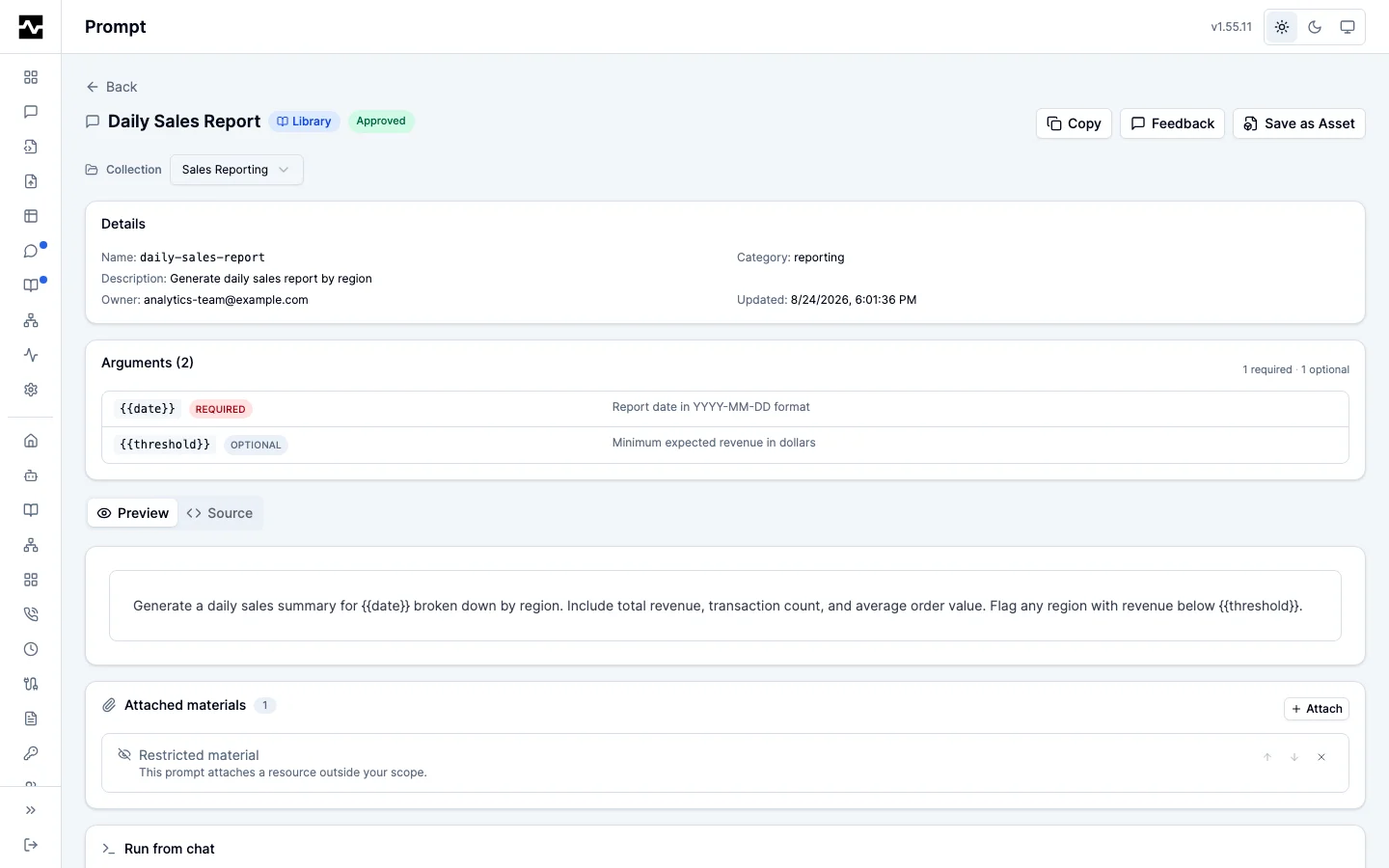
Task: Click the Run from chat terminal icon
Action: 109,849
